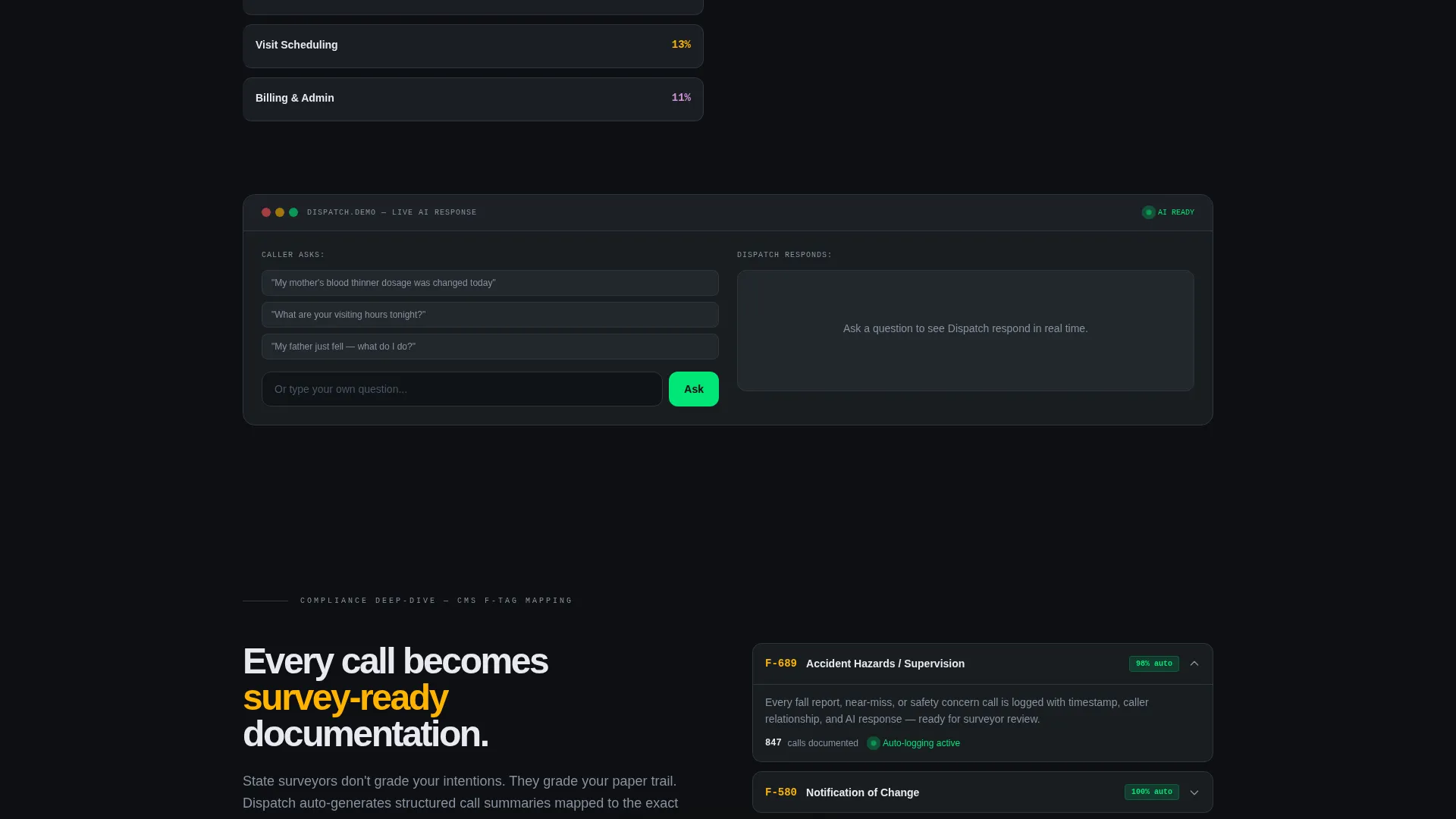Click the Auto-logging active status dot
The height and width of the screenshot is (819, 1456).
pos(874,743)
